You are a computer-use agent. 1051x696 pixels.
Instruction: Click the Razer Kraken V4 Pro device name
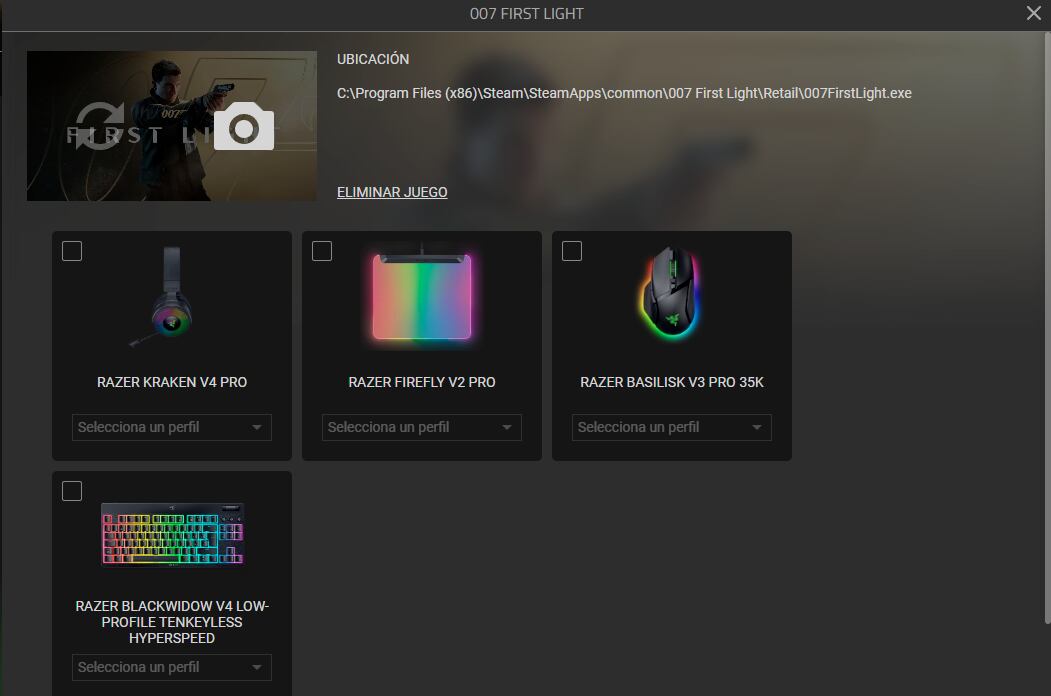172,382
